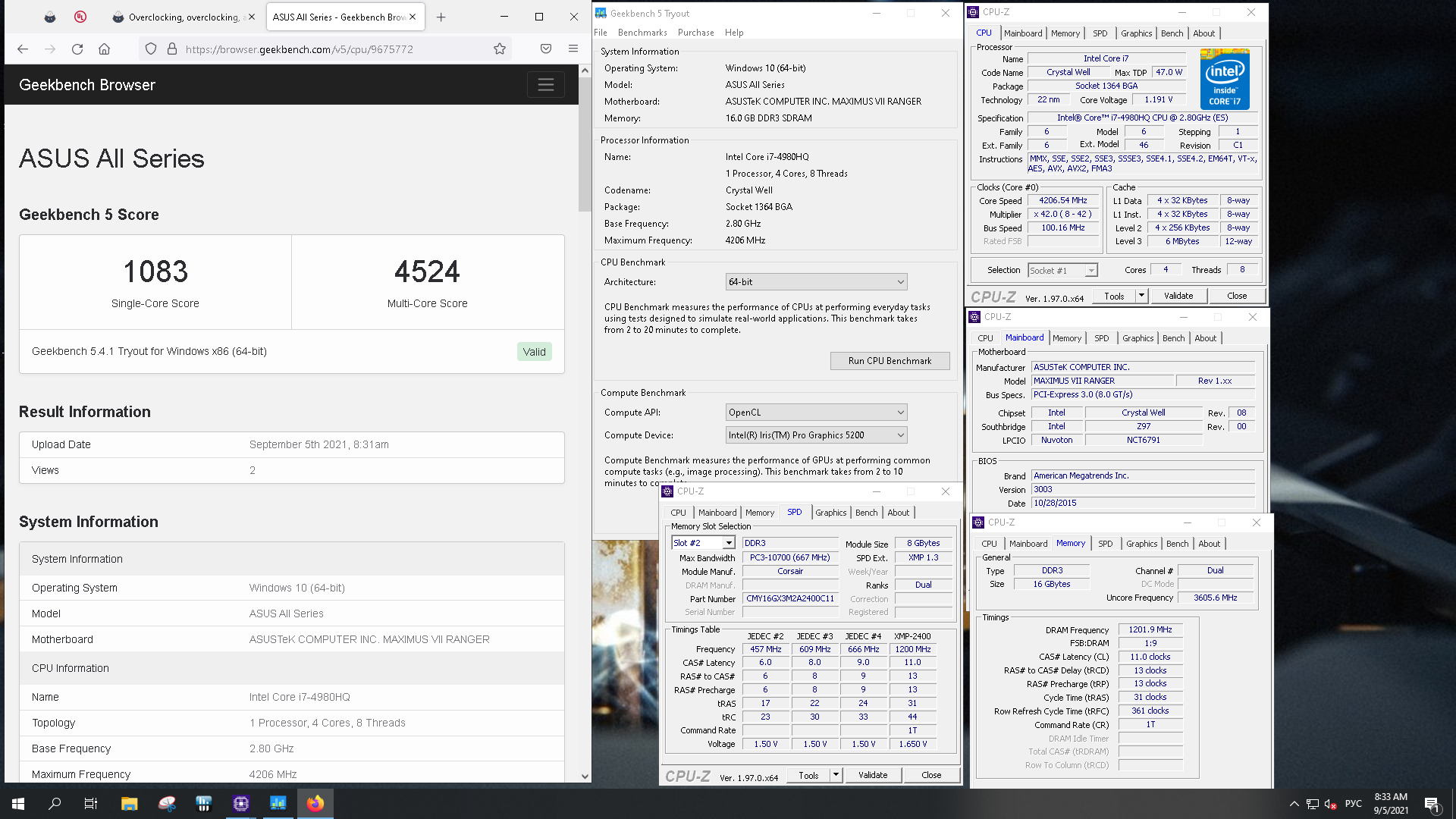Click the Valid status badge
Viewport: 1456px width, 819px height.
534,352
